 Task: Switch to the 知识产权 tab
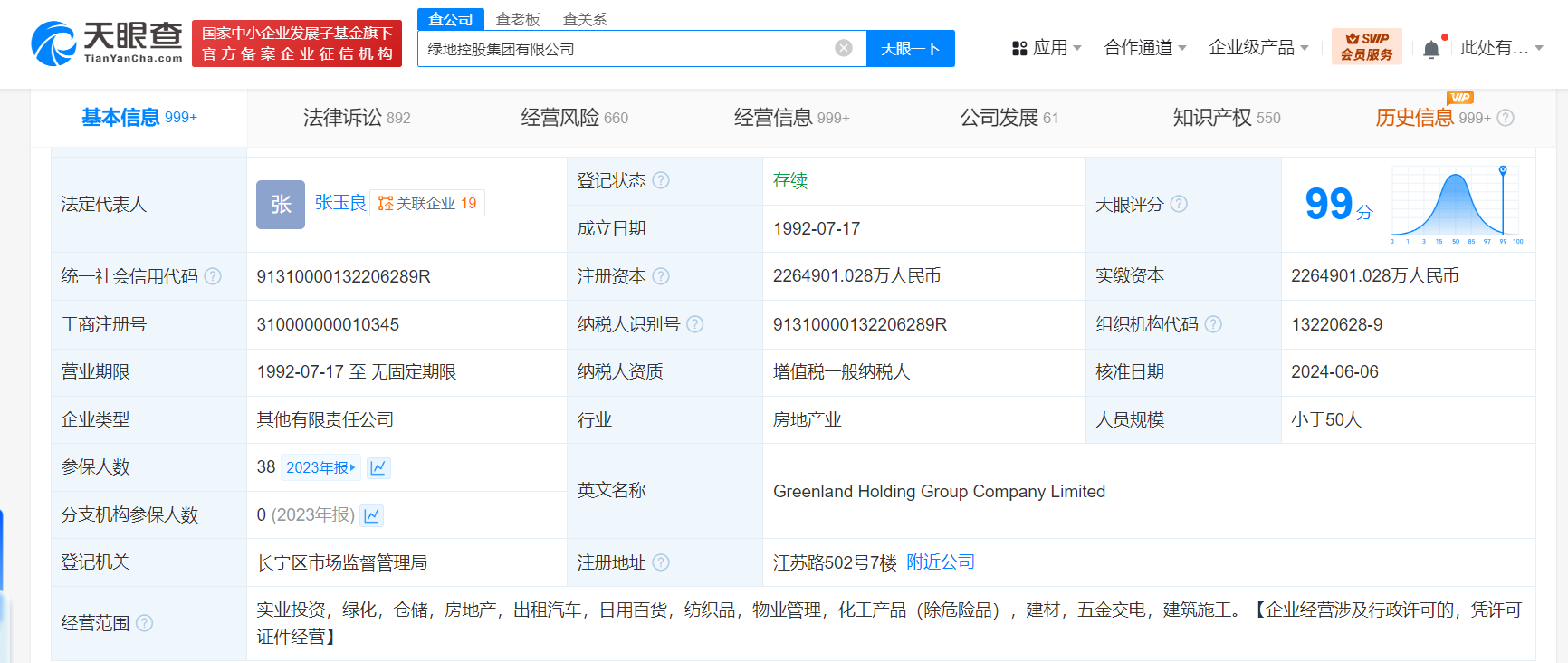click(1226, 118)
